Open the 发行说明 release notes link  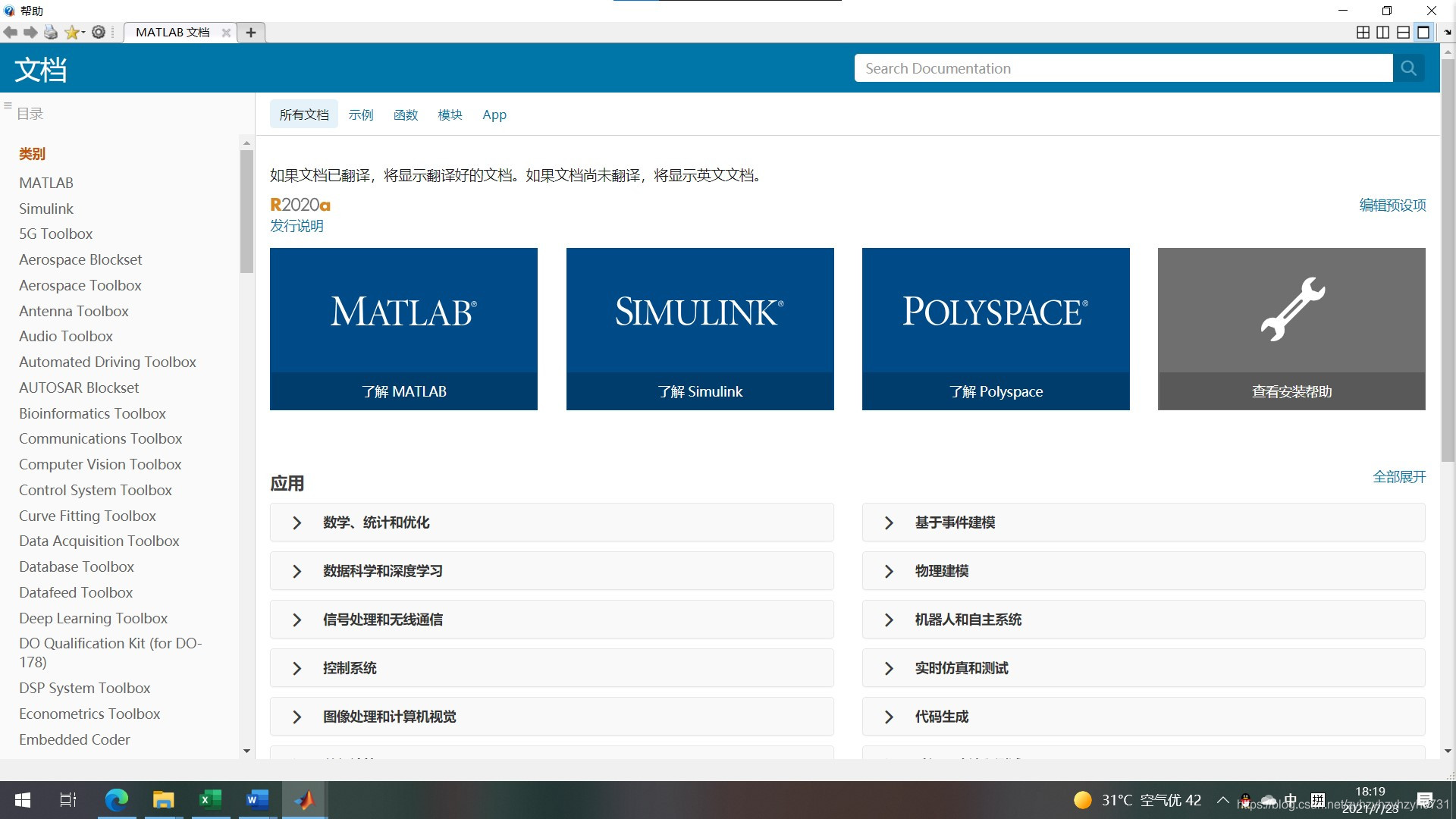[x=297, y=226]
